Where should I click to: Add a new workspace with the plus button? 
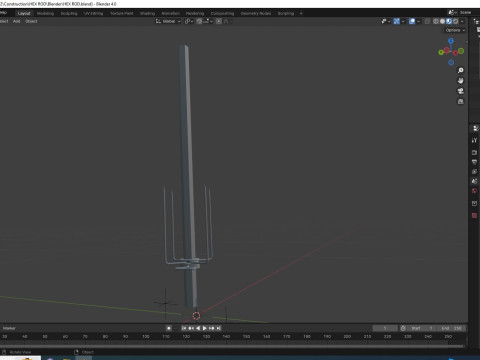(301, 13)
